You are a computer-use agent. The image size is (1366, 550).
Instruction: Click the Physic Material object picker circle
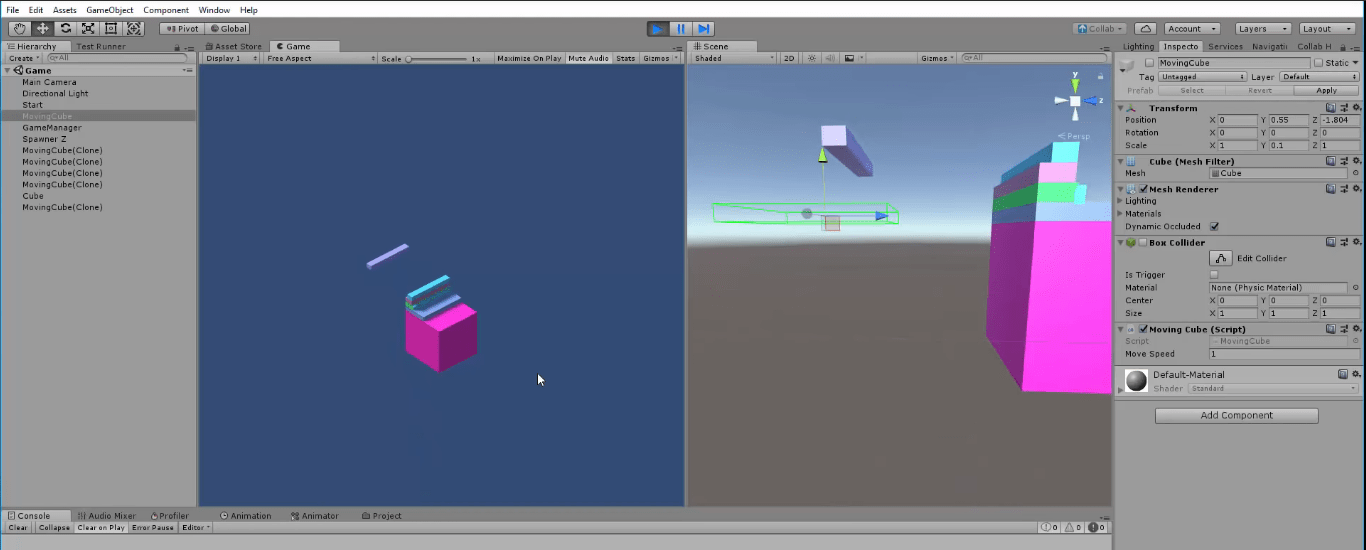pyautogui.click(x=1355, y=288)
